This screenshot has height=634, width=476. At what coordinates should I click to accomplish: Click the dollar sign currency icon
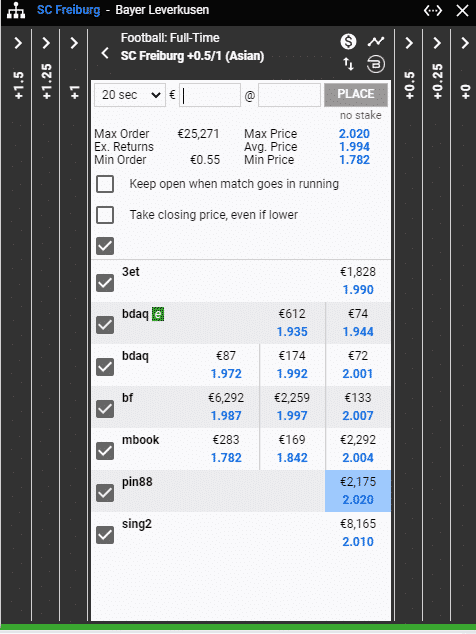pos(348,41)
